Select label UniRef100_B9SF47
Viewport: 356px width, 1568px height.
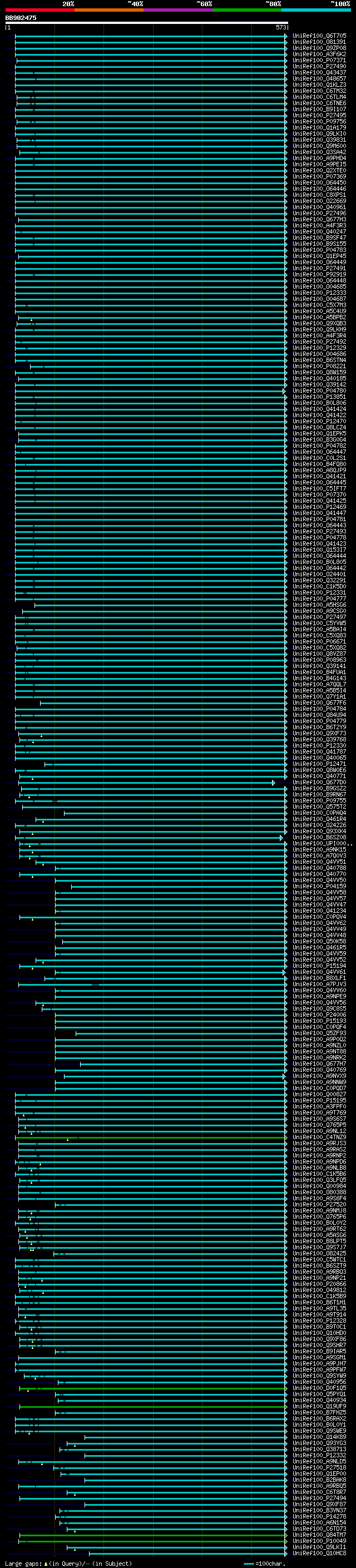[319, 238]
